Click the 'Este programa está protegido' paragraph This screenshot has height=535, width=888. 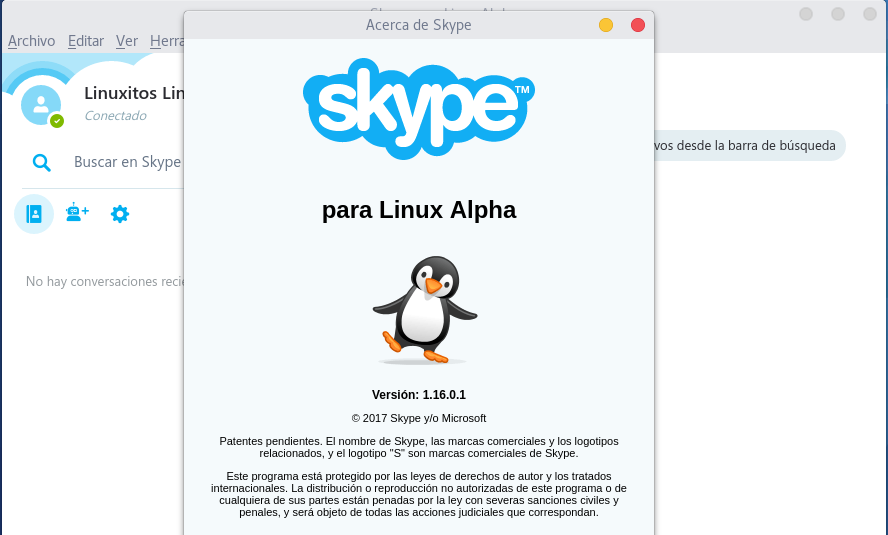coord(419,494)
